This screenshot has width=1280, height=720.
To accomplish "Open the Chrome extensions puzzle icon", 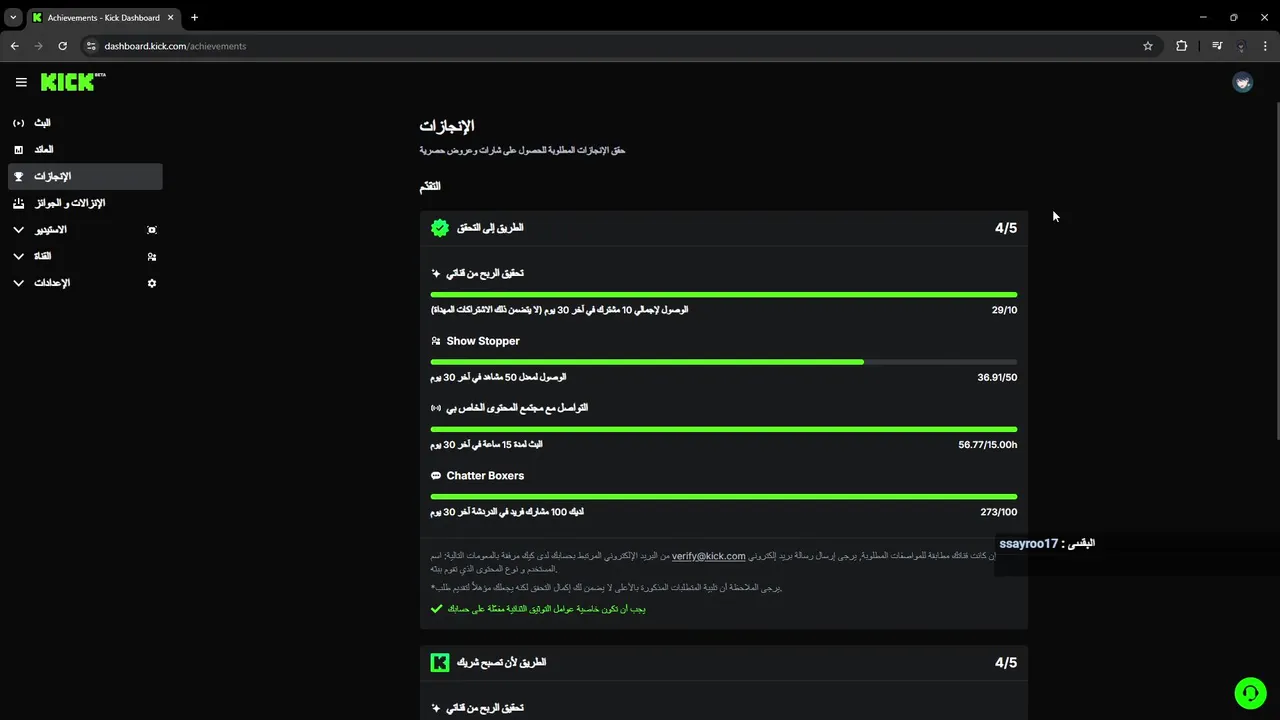I will click(1181, 46).
